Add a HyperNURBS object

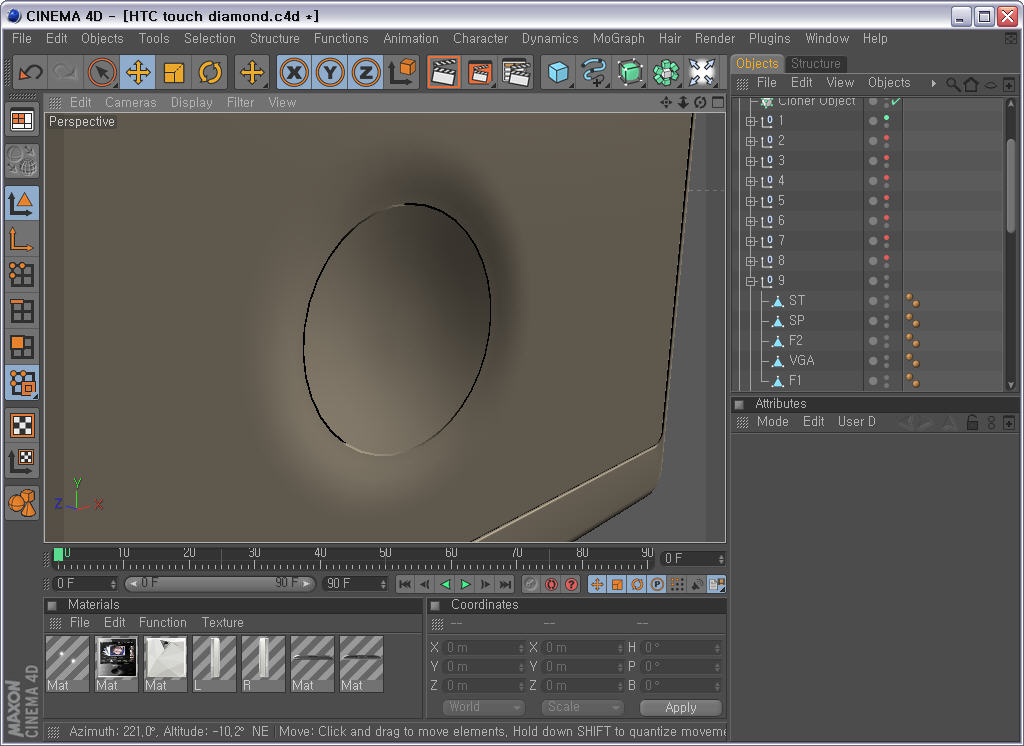[630, 72]
